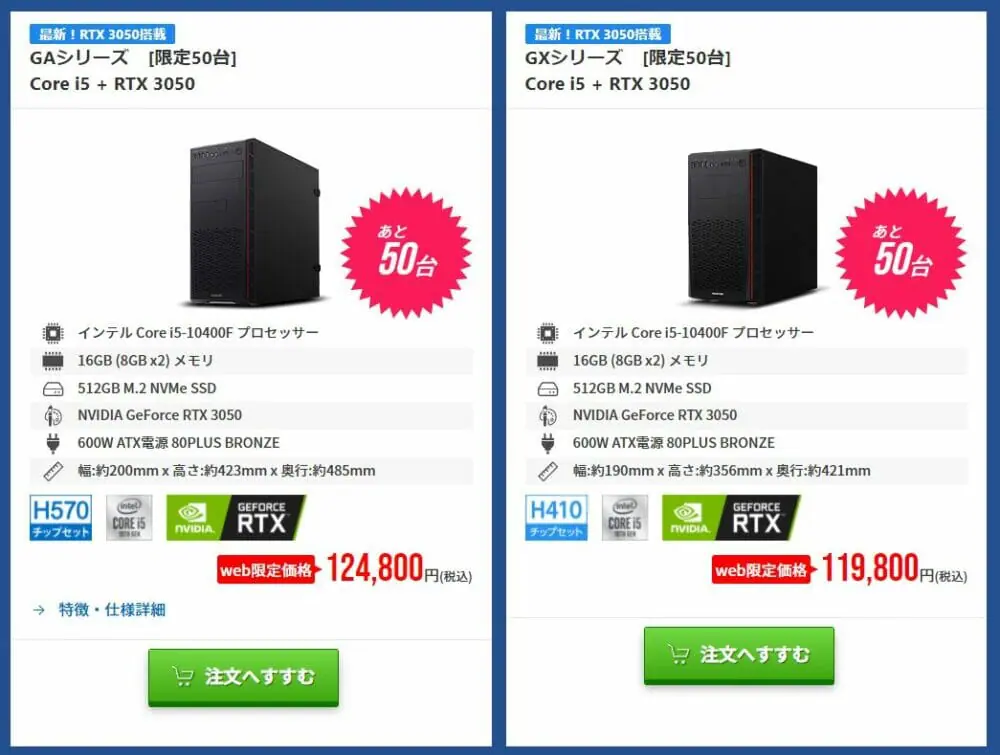Click the GX series SSD drive icon
The image size is (1000, 755).
(x=548, y=388)
